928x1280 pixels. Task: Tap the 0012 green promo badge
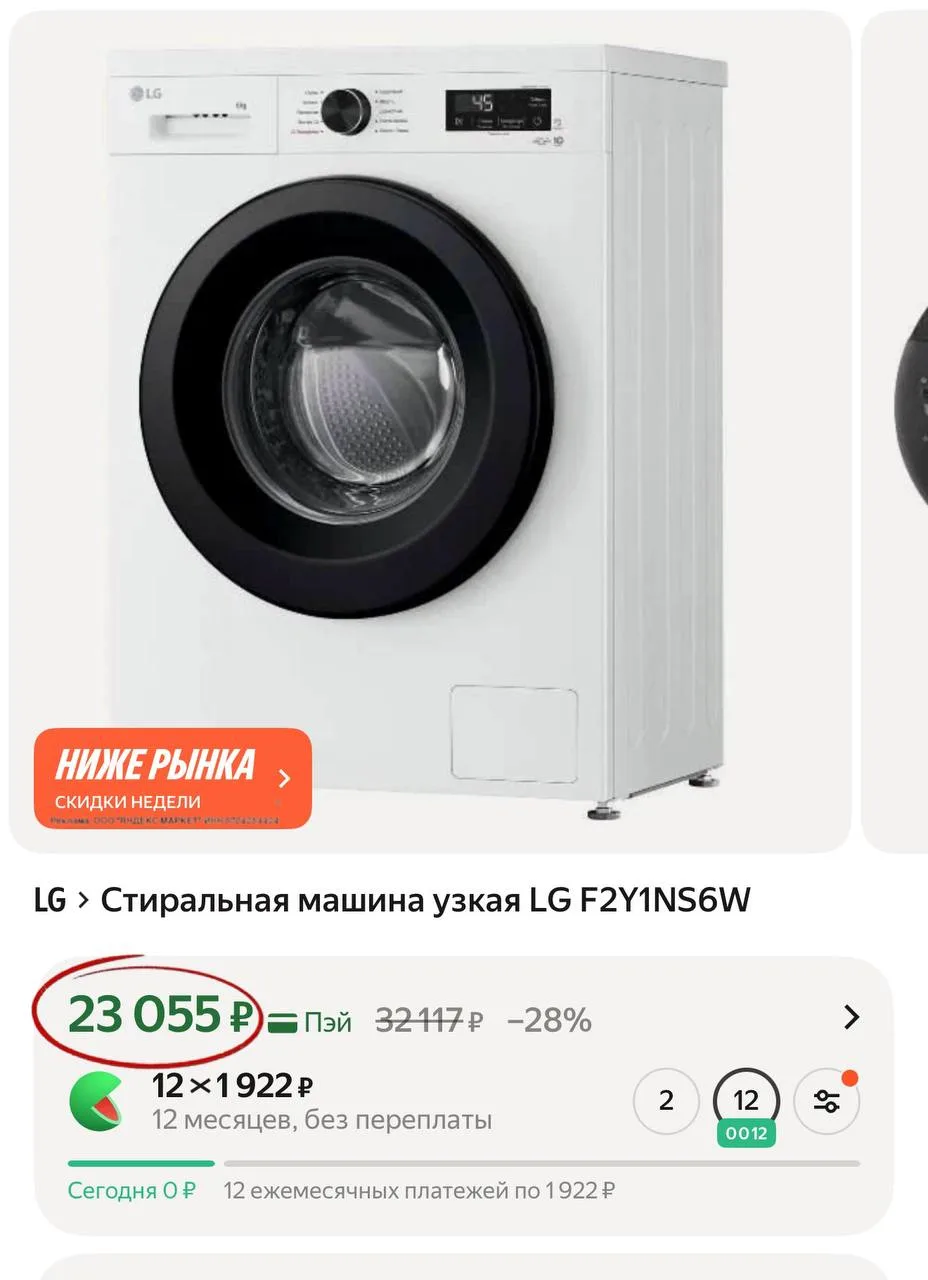(x=746, y=1134)
